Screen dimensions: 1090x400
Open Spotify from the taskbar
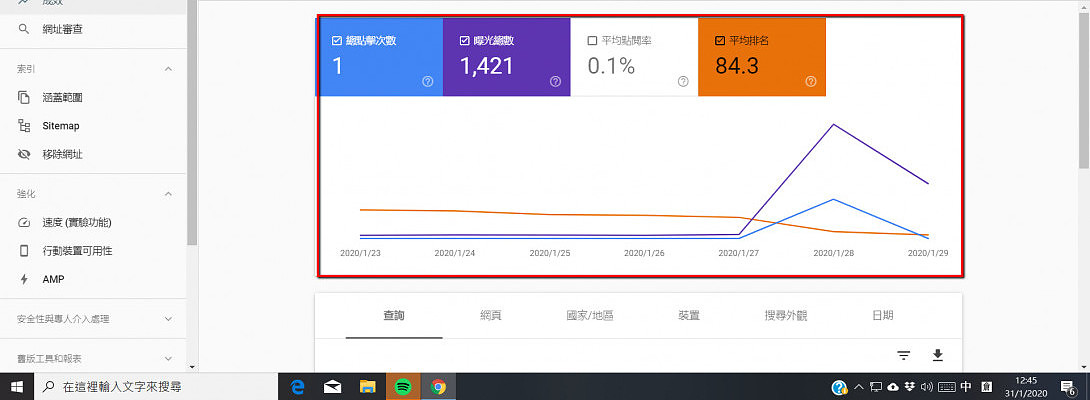click(402, 387)
